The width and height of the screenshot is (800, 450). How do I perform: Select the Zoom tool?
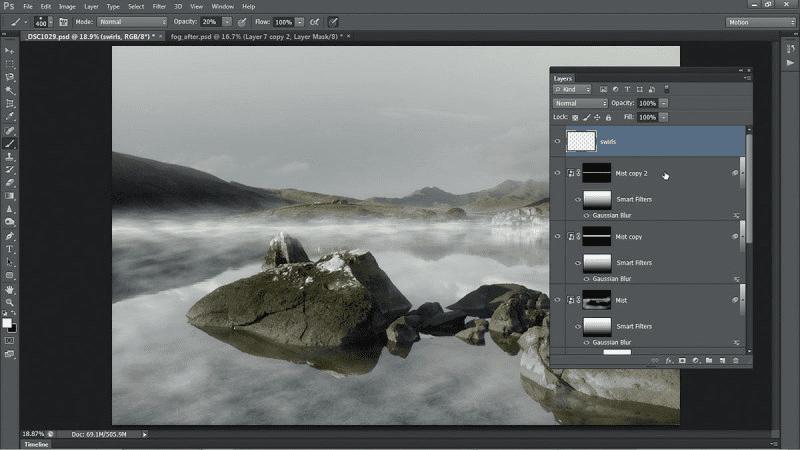point(10,301)
